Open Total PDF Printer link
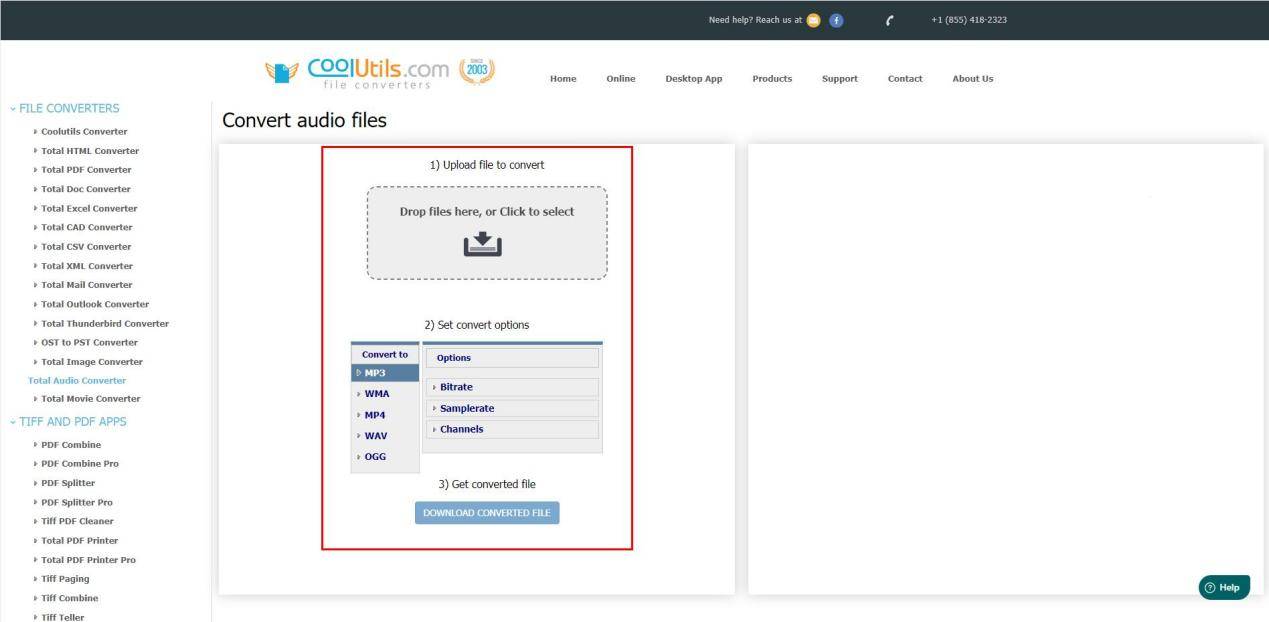 coord(80,541)
